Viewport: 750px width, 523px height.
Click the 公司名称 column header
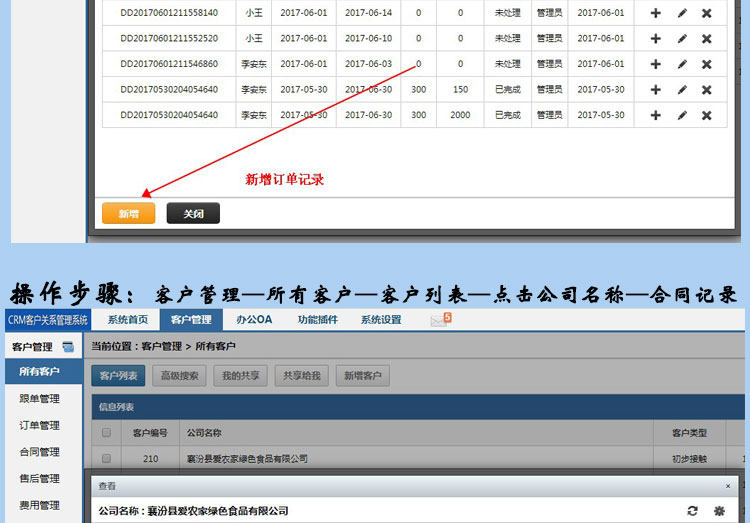click(204, 433)
